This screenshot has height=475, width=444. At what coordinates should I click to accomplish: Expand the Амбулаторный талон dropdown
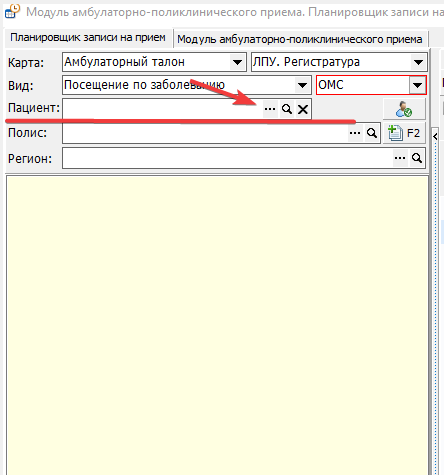click(237, 62)
